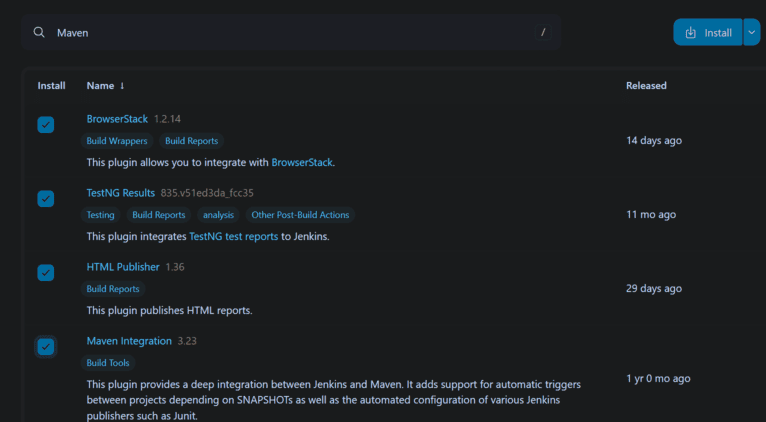The width and height of the screenshot is (766, 422).
Task: Expand the Install button dropdown arrow
Action: point(752,33)
